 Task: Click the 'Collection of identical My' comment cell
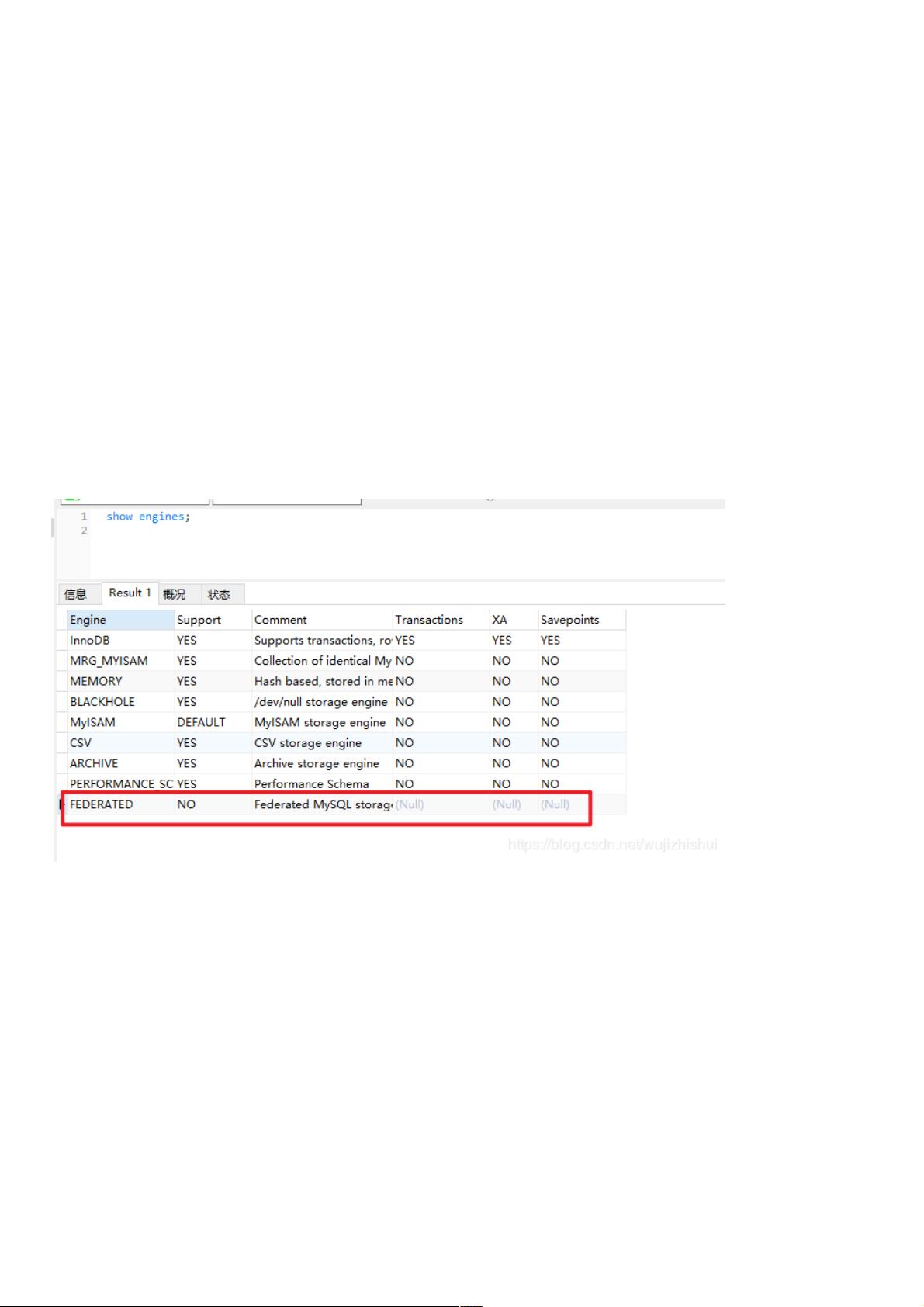(x=322, y=661)
